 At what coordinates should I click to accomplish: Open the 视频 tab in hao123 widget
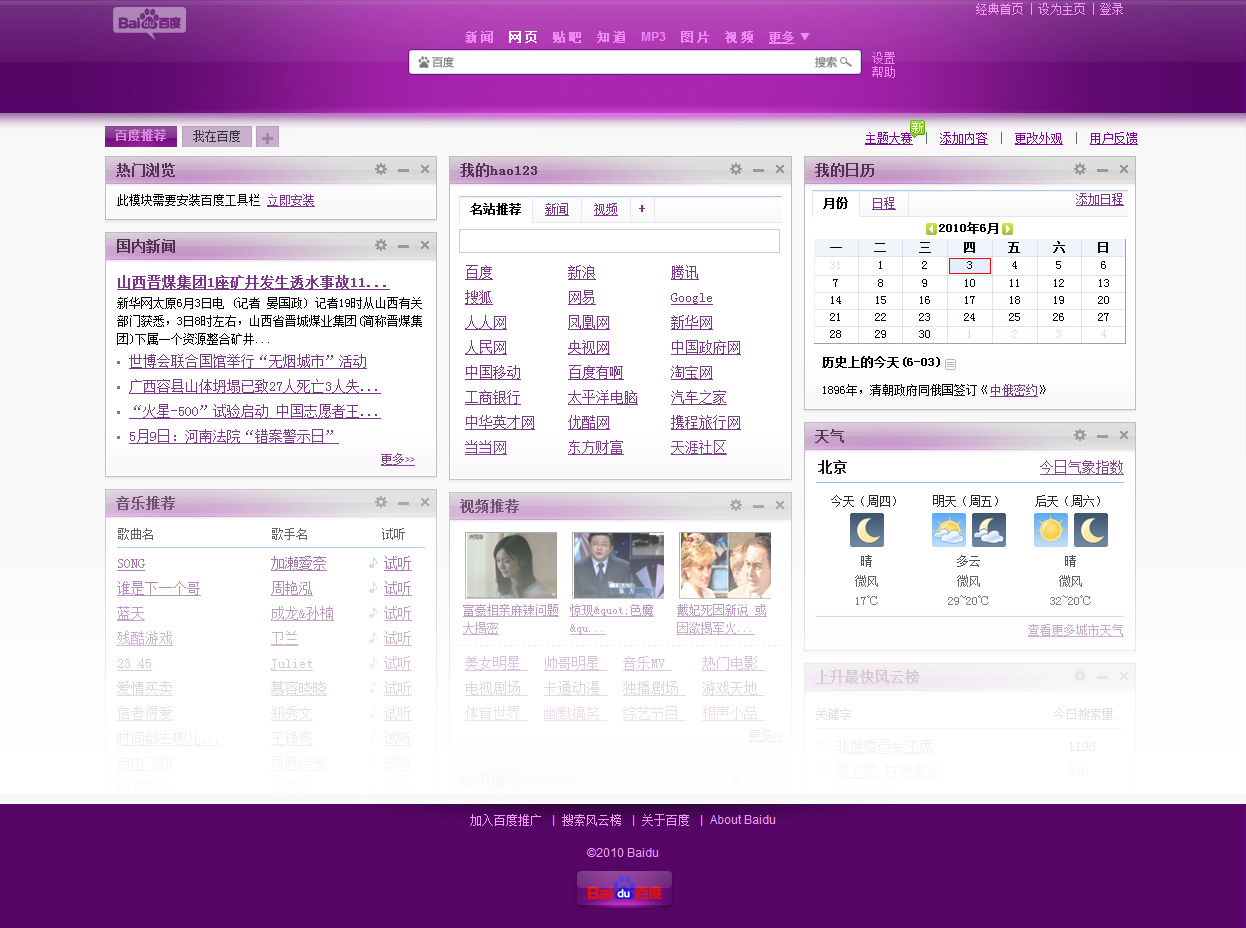606,209
